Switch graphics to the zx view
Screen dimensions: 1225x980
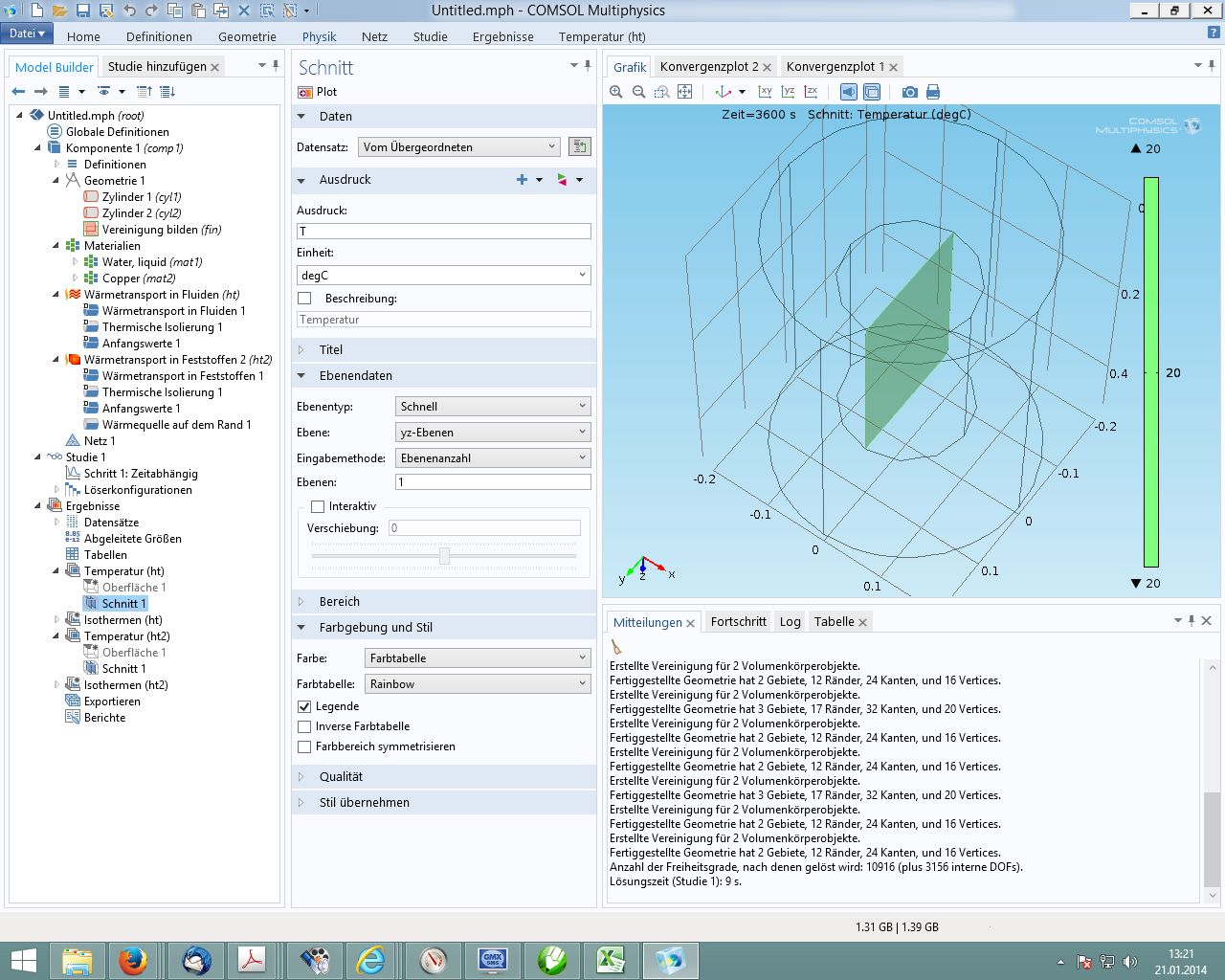811,92
